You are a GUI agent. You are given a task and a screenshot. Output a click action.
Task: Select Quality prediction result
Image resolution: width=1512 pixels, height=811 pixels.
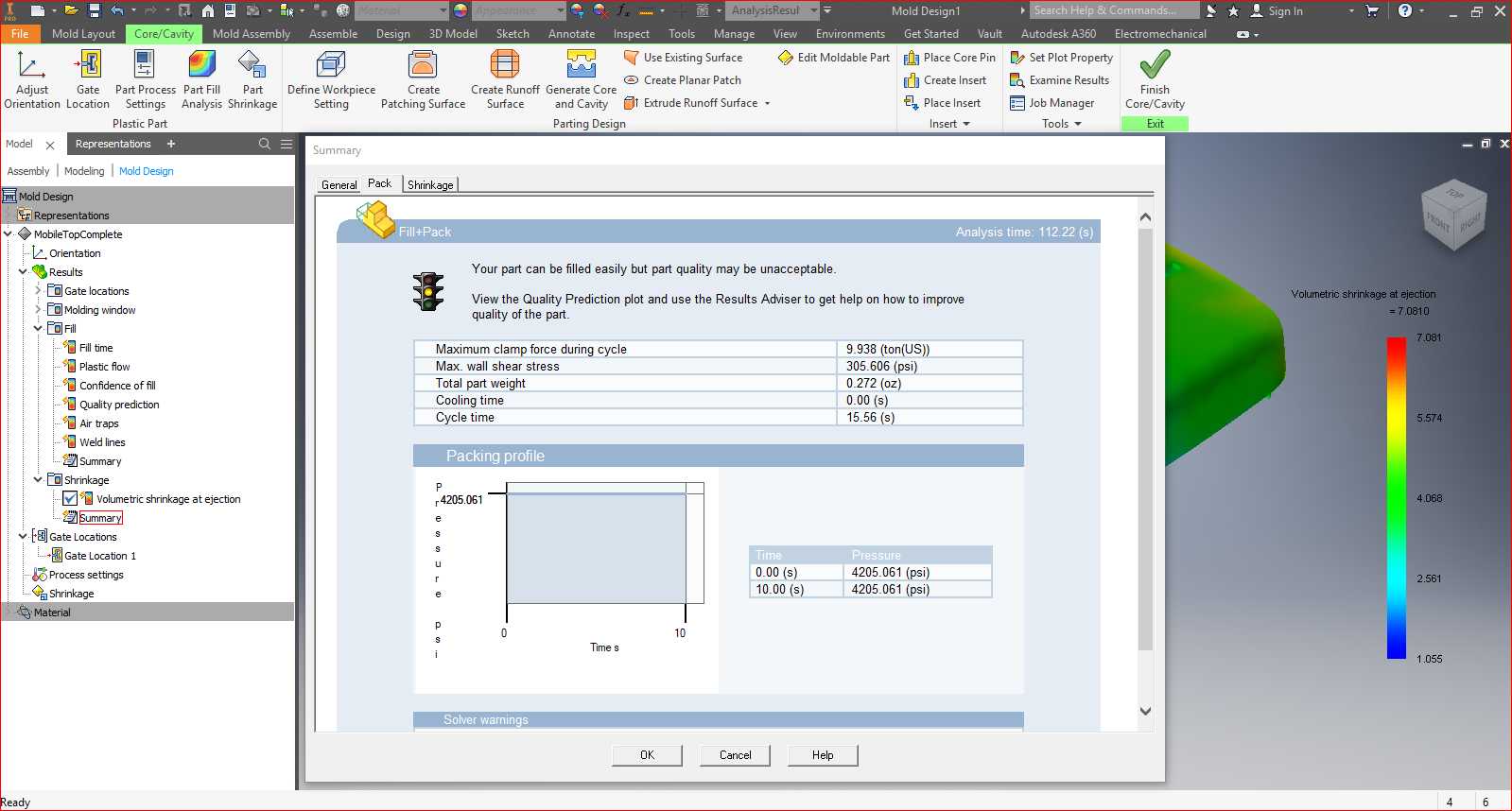point(119,405)
